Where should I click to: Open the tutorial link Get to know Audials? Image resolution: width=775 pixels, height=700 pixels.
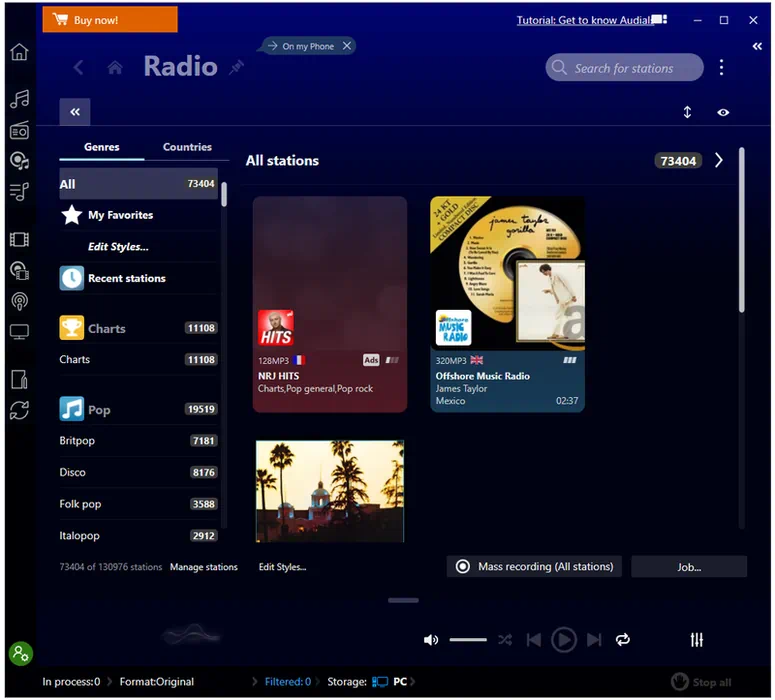click(x=585, y=20)
